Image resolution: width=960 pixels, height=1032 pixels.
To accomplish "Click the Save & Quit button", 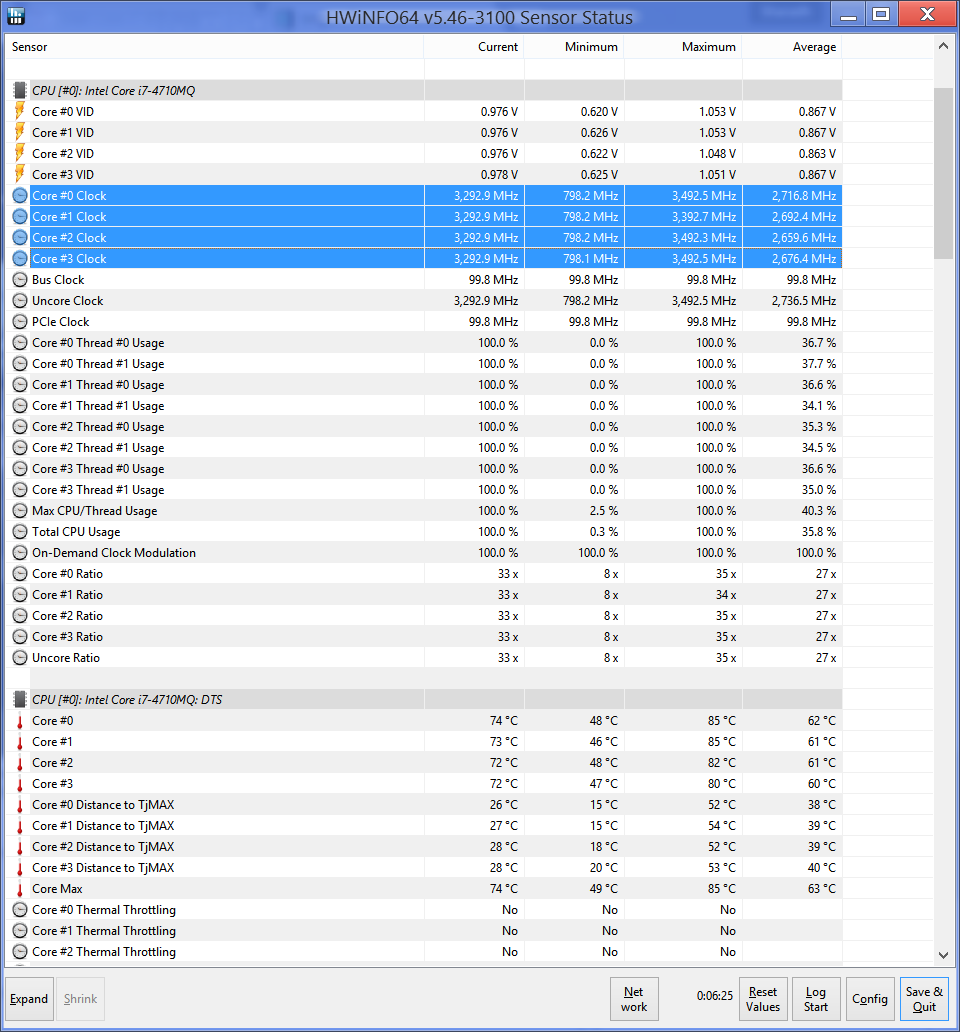I will tap(924, 999).
